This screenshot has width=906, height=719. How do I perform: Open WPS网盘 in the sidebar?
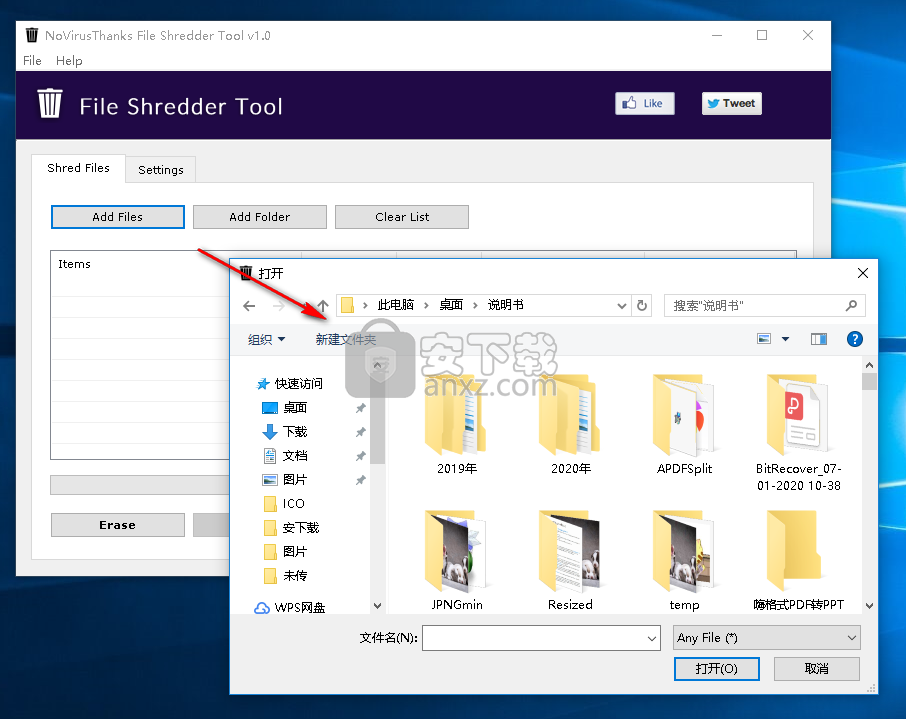pyautogui.click(x=299, y=607)
